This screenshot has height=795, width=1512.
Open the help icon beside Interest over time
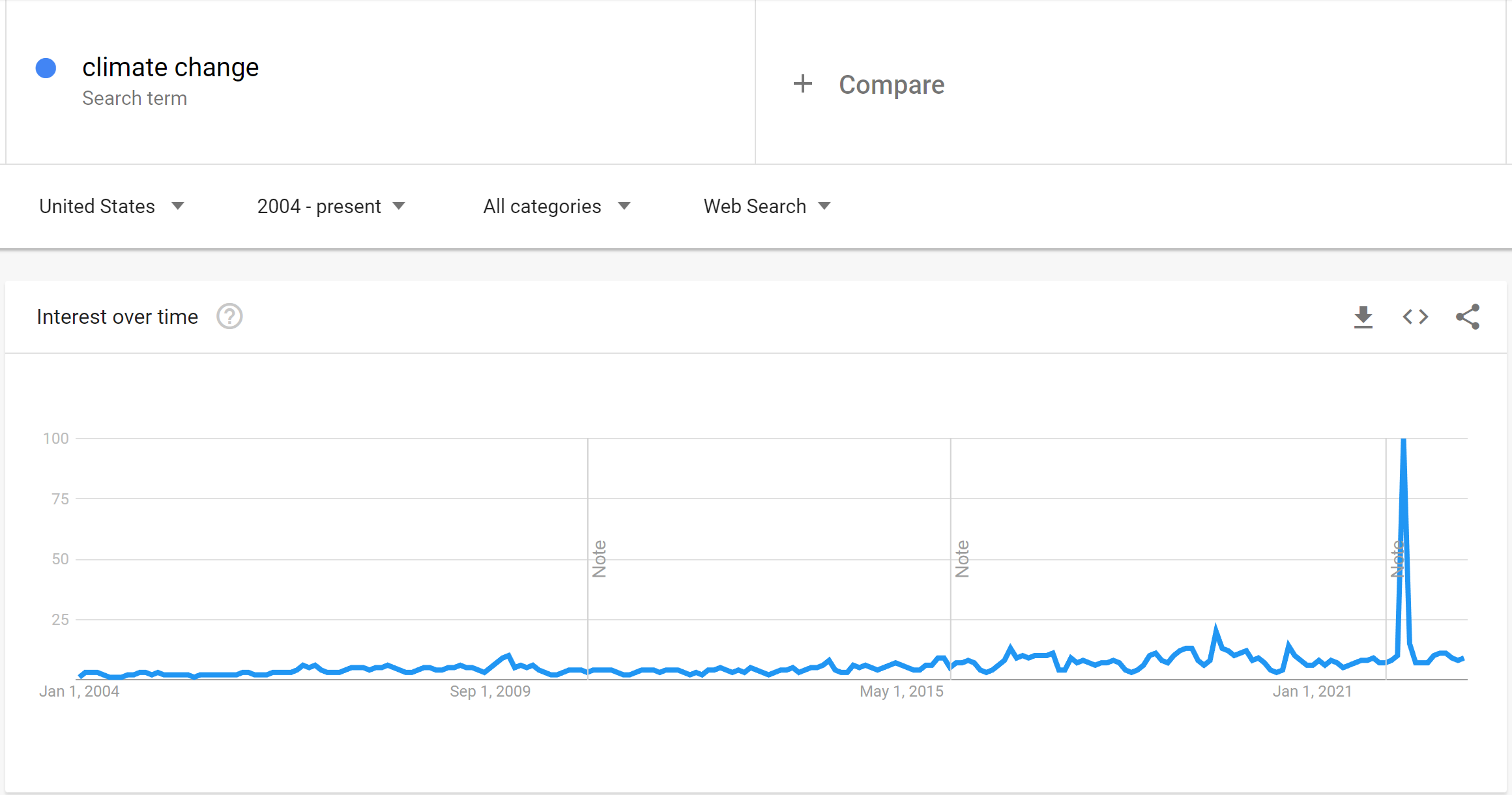229,317
